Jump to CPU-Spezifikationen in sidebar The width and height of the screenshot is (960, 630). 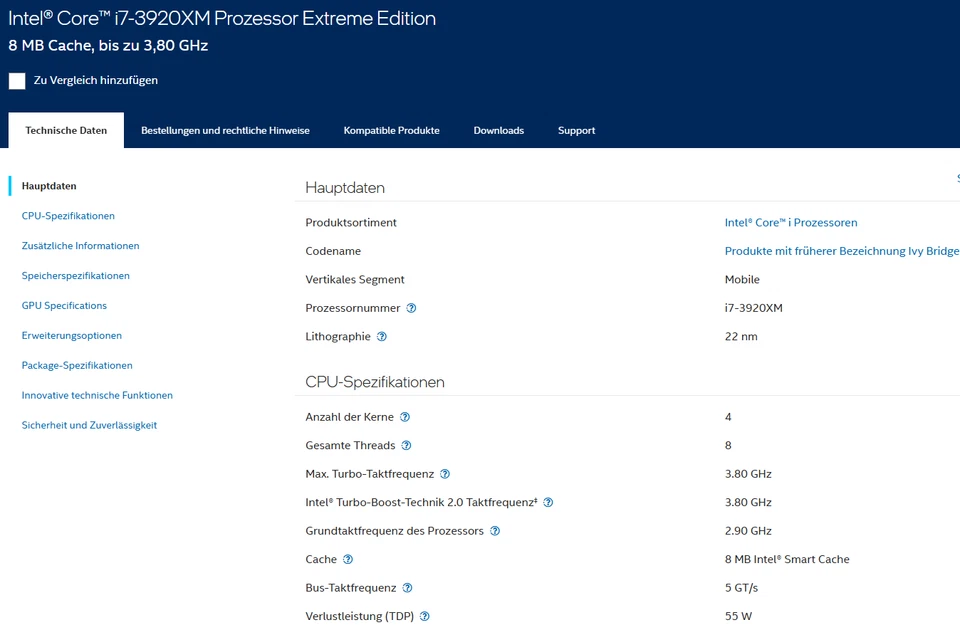68,216
